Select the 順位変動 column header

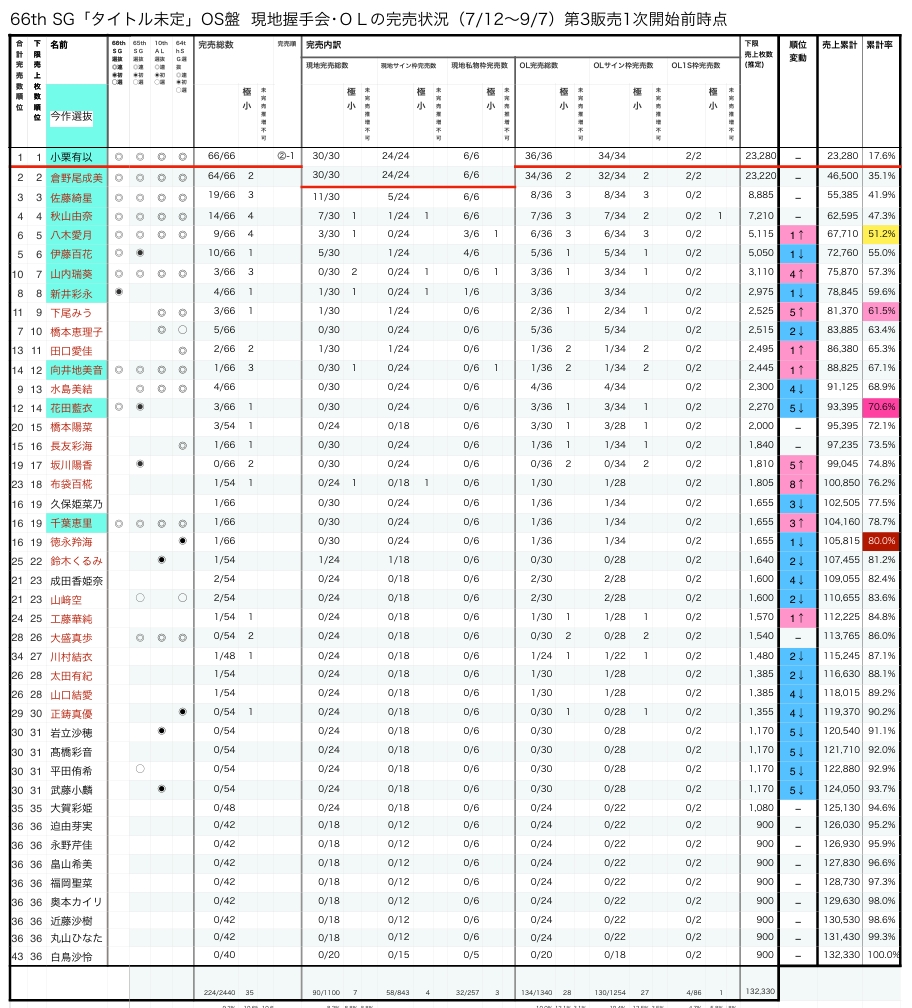pos(797,51)
